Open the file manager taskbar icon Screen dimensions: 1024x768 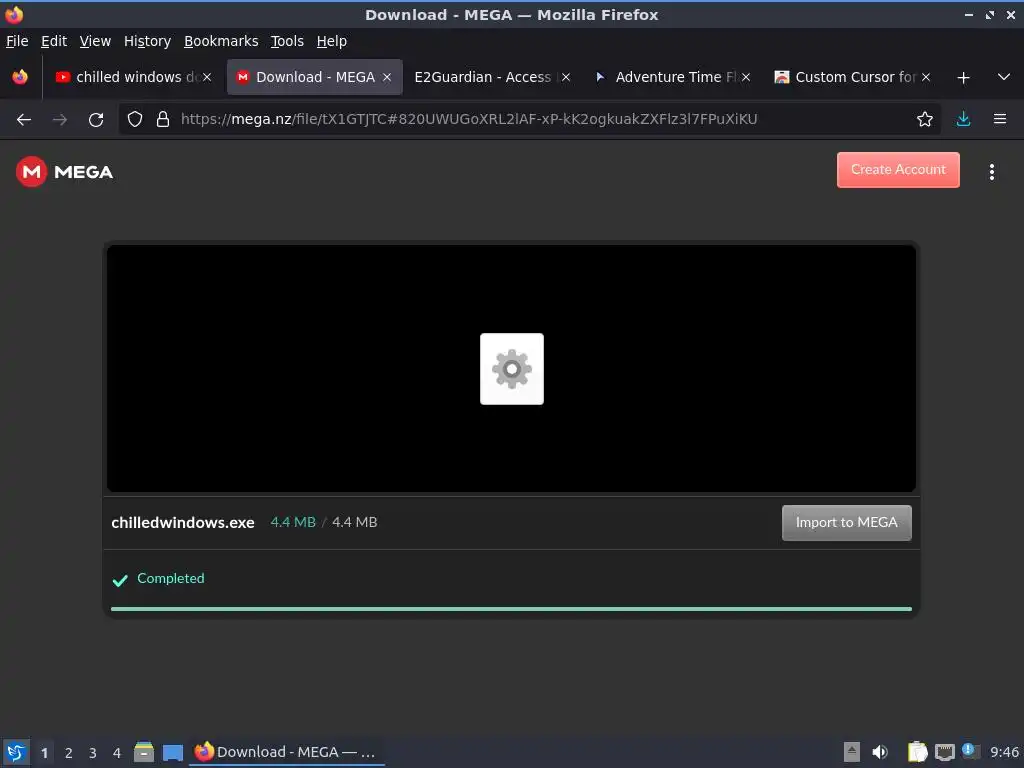pyautogui.click(x=144, y=752)
